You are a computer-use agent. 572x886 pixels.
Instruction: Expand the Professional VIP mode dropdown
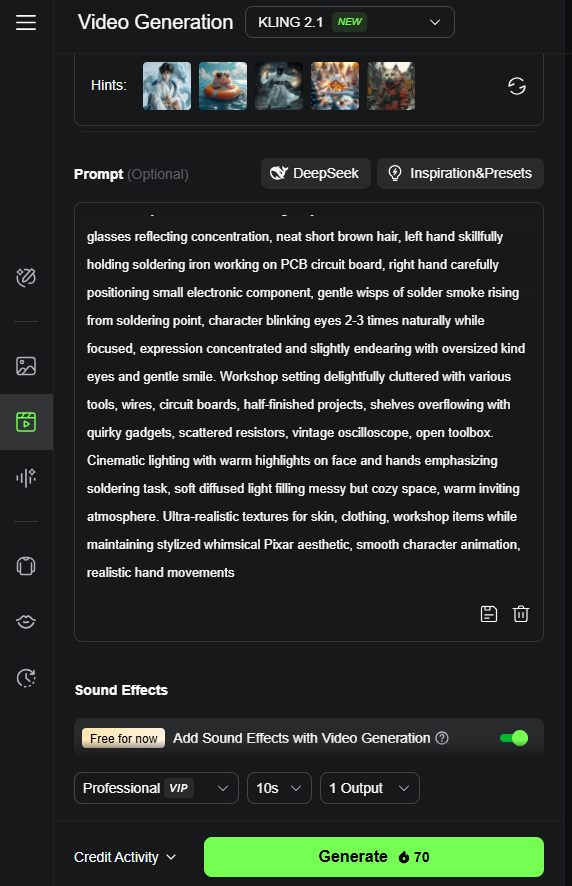click(x=156, y=788)
